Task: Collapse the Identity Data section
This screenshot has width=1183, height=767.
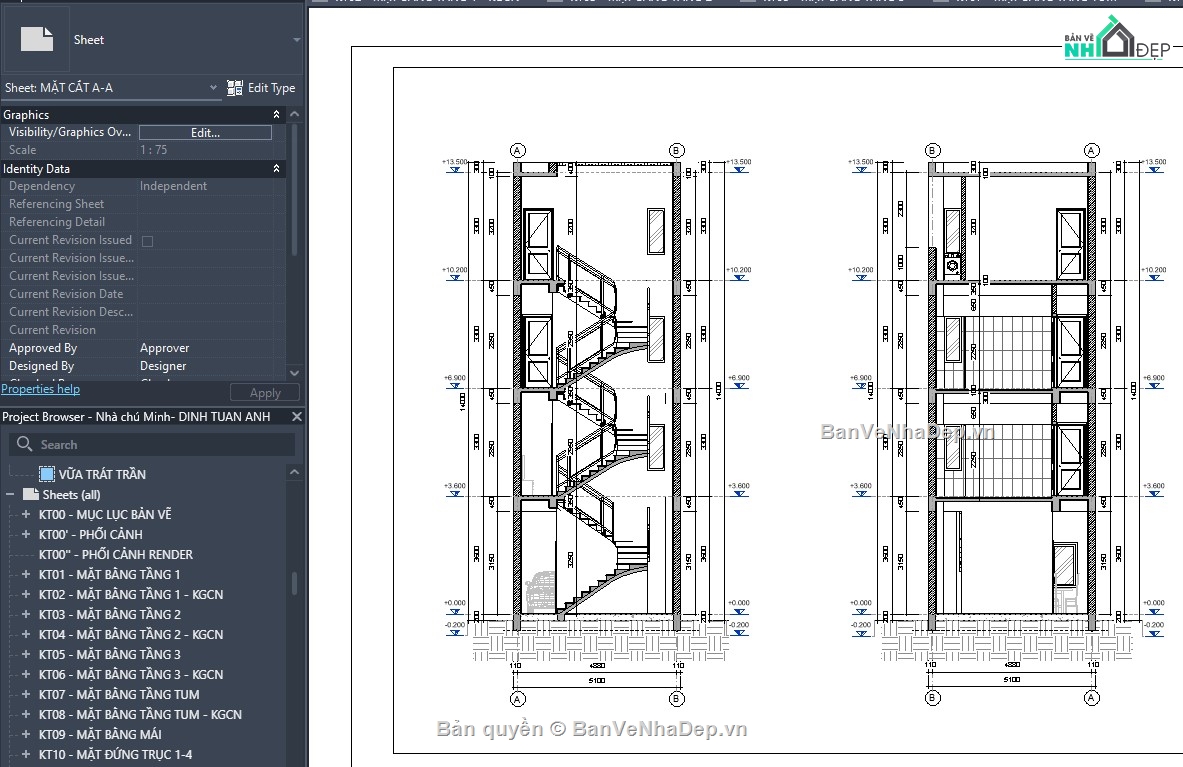Action: click(x=276, y=169)
